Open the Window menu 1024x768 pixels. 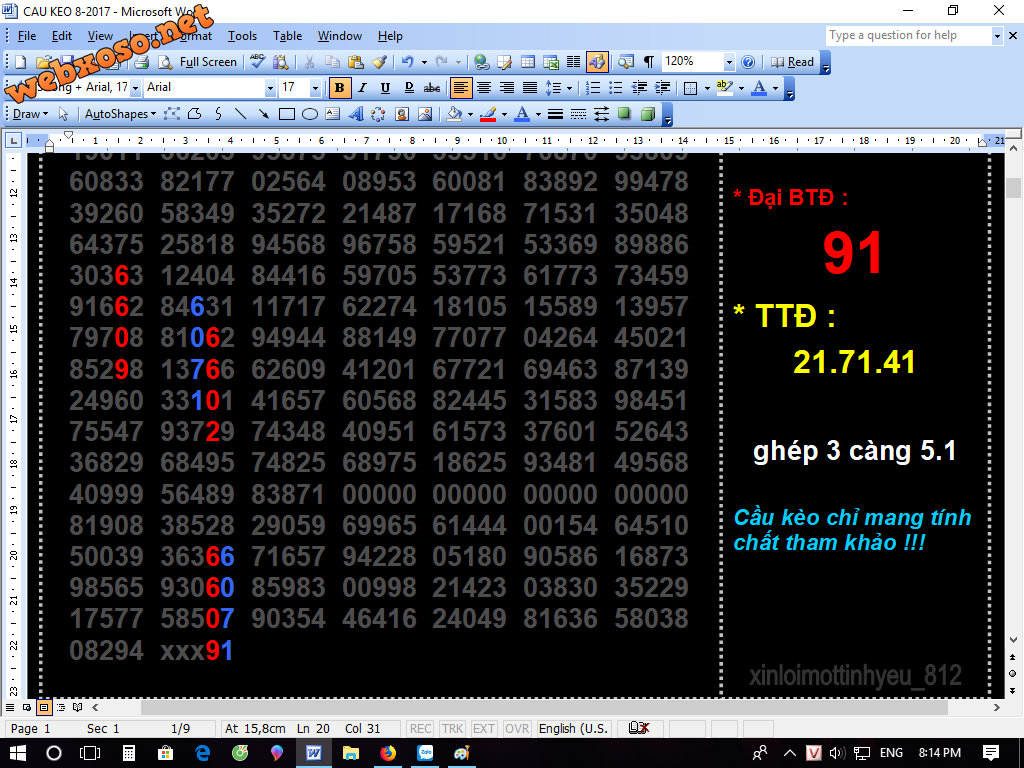coord(339,36)
